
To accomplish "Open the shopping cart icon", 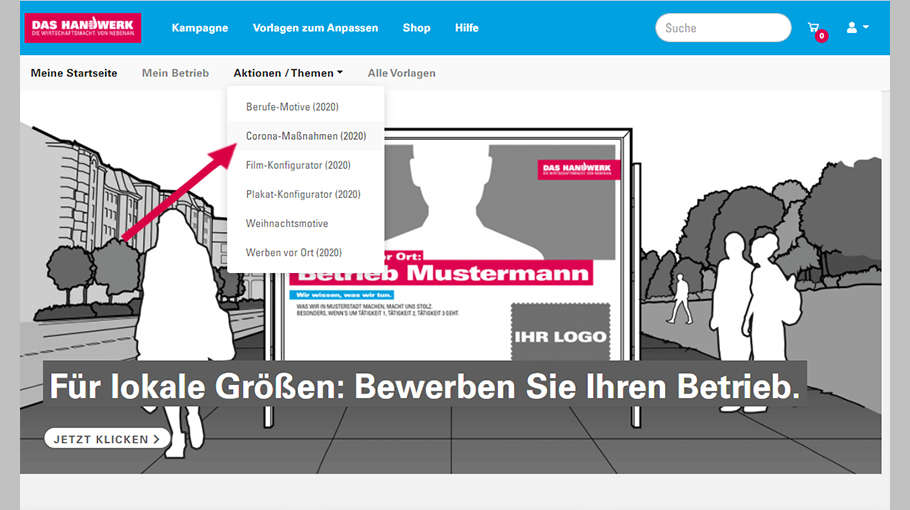I will point(816,29).
